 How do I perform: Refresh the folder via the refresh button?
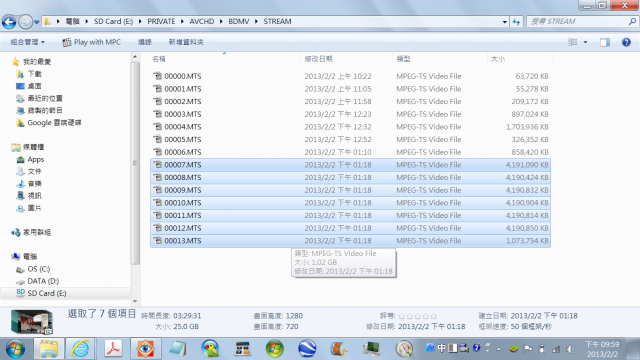(x=516, y=22)
